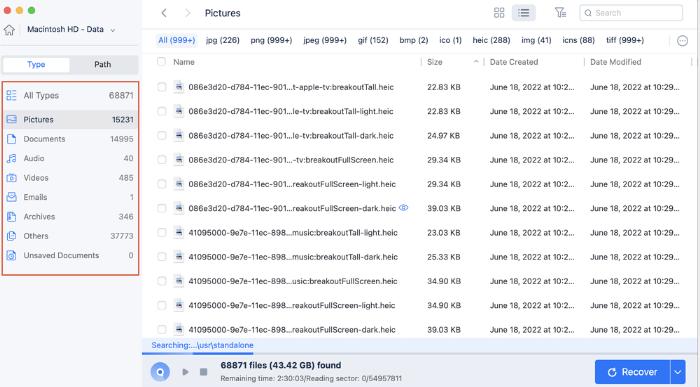Viewport: 700px width, 387px height.
Task: Switch to list view icon
Action: (x=524, y=13)
